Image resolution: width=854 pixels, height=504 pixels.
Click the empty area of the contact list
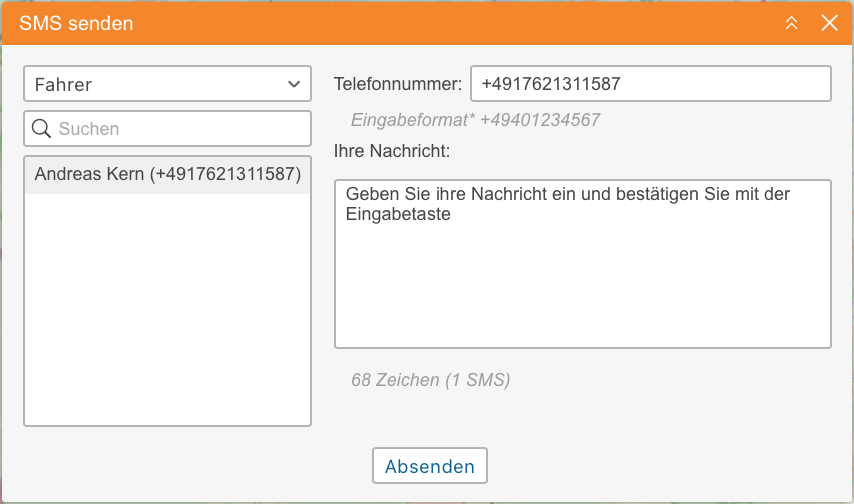tap(167, 310)
